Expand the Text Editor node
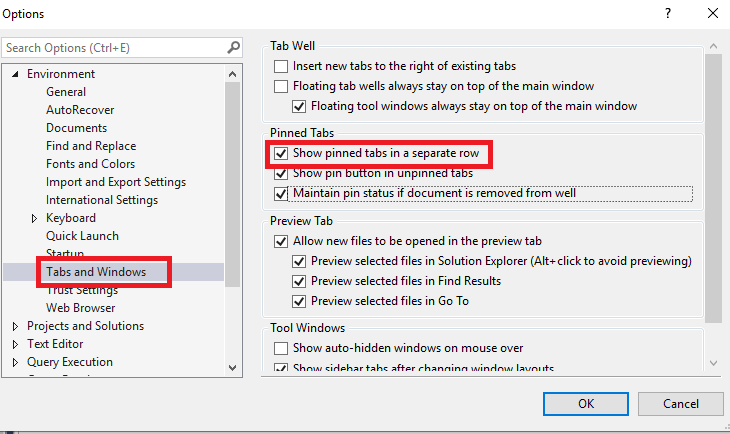Viewport: 730px width, 434px height. coord(15,344)
